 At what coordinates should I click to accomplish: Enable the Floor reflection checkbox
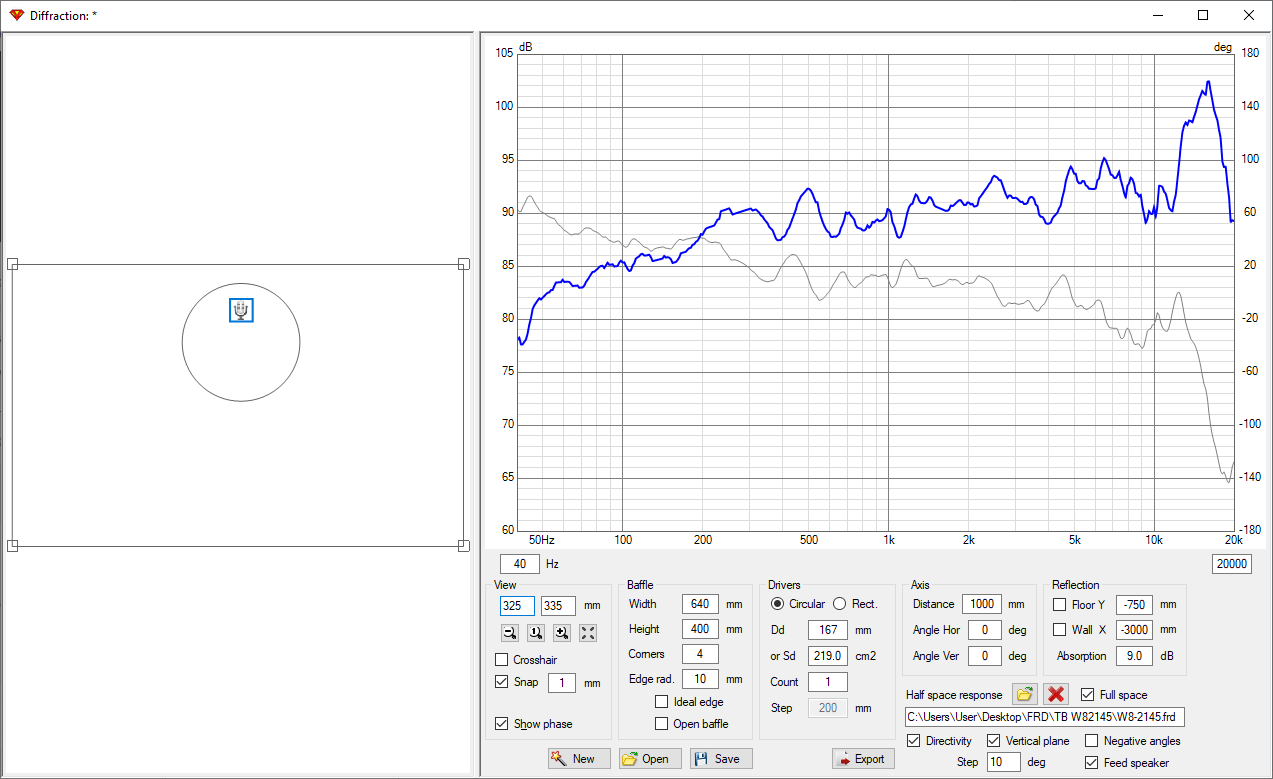click(1060, 605)
